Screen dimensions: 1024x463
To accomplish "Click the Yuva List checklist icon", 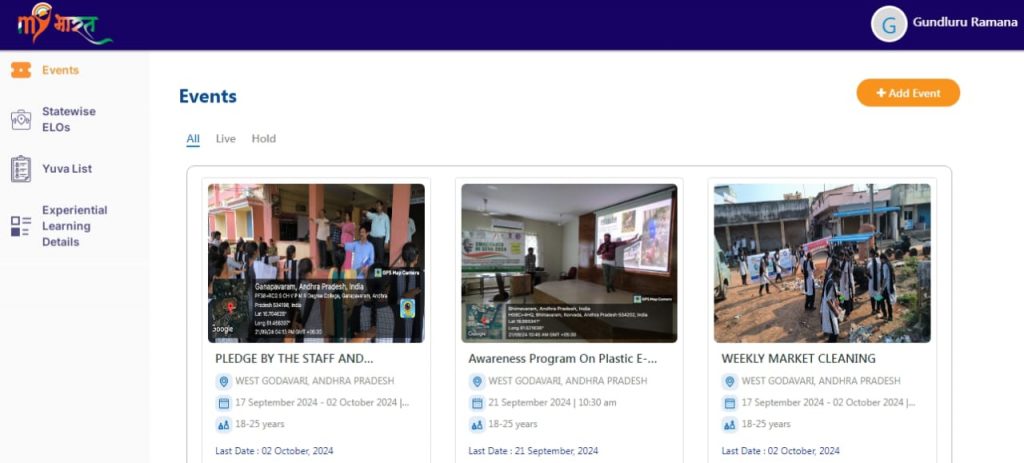I will coord(20,169).
